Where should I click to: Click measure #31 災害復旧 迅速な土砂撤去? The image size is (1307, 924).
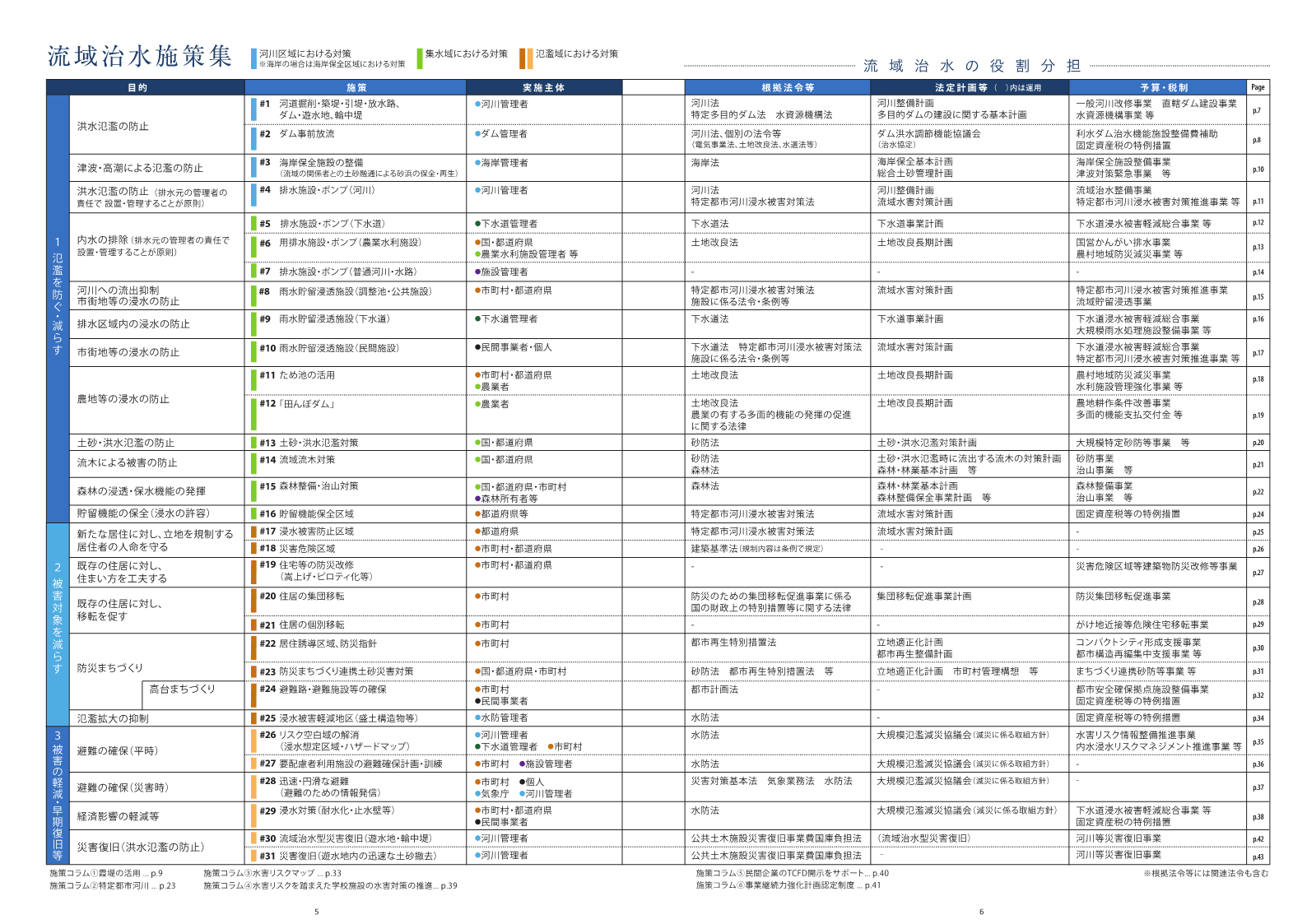tap(348, 856)
